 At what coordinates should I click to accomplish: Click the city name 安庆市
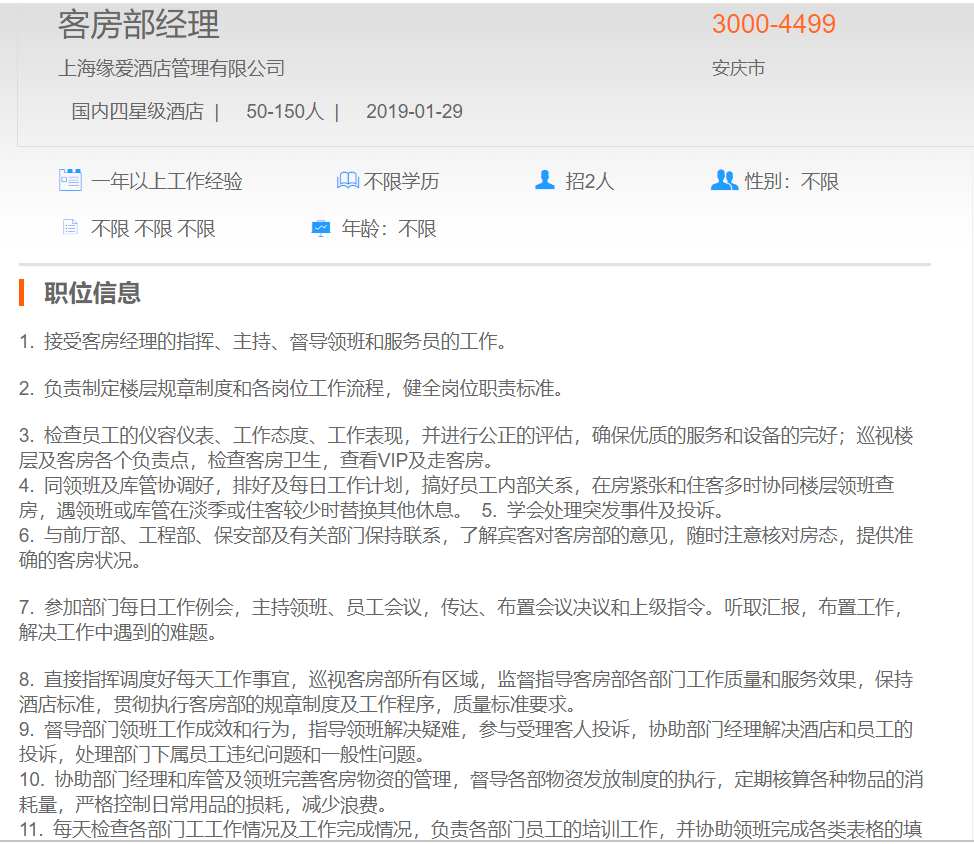tap(738, 68)
